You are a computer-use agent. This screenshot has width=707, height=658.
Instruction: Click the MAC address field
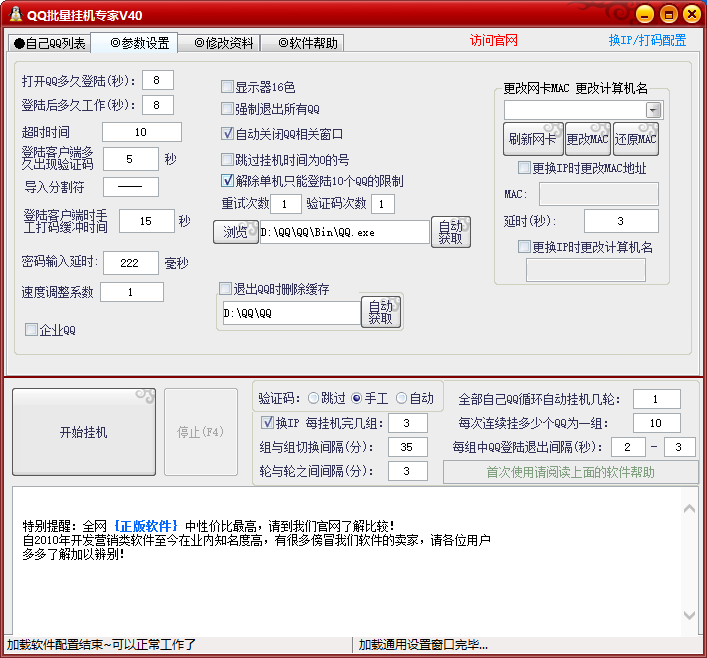(x=599, y=194)
